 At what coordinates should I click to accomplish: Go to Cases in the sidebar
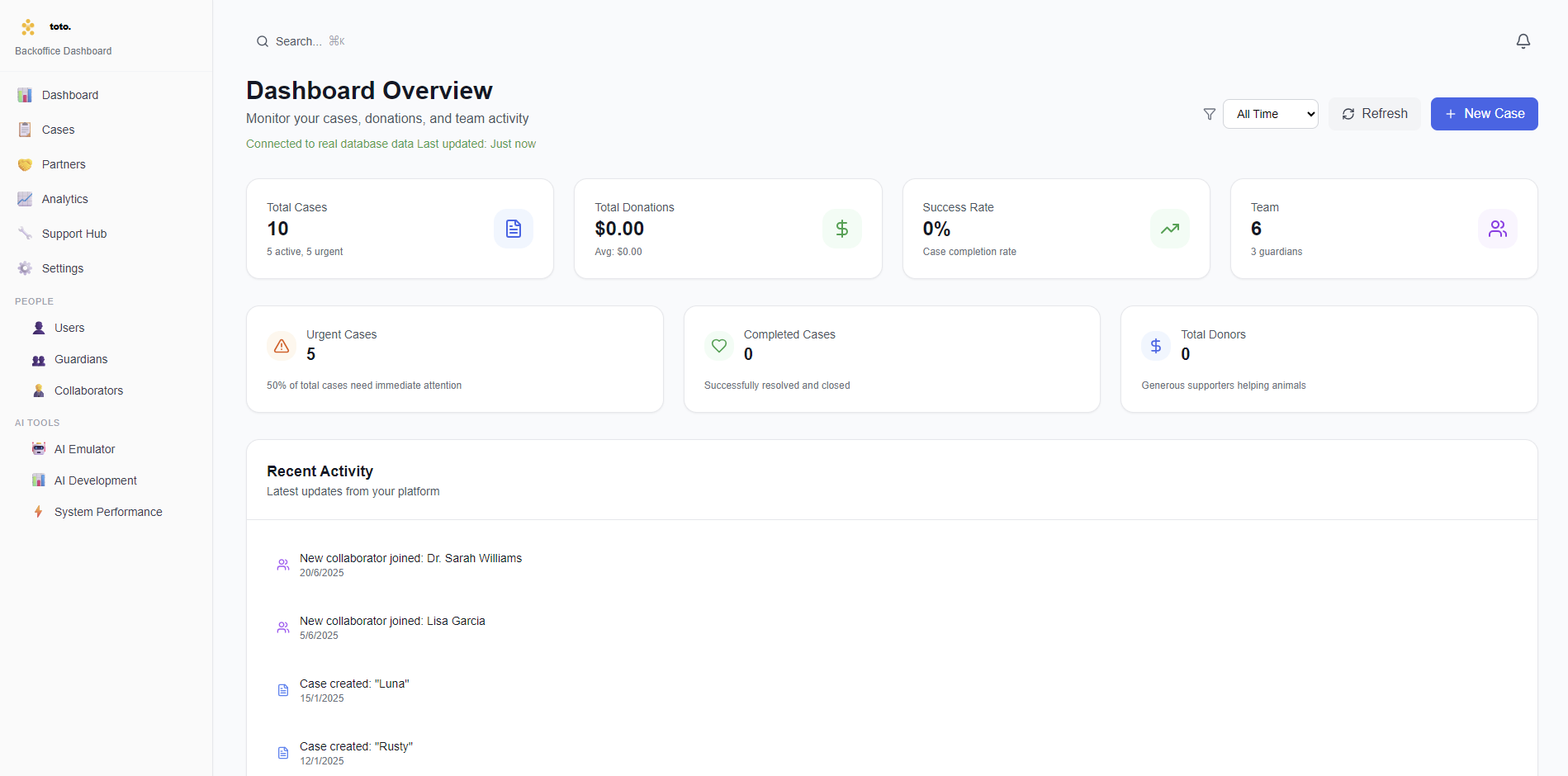pyautogui.click(x=106, y=130)
